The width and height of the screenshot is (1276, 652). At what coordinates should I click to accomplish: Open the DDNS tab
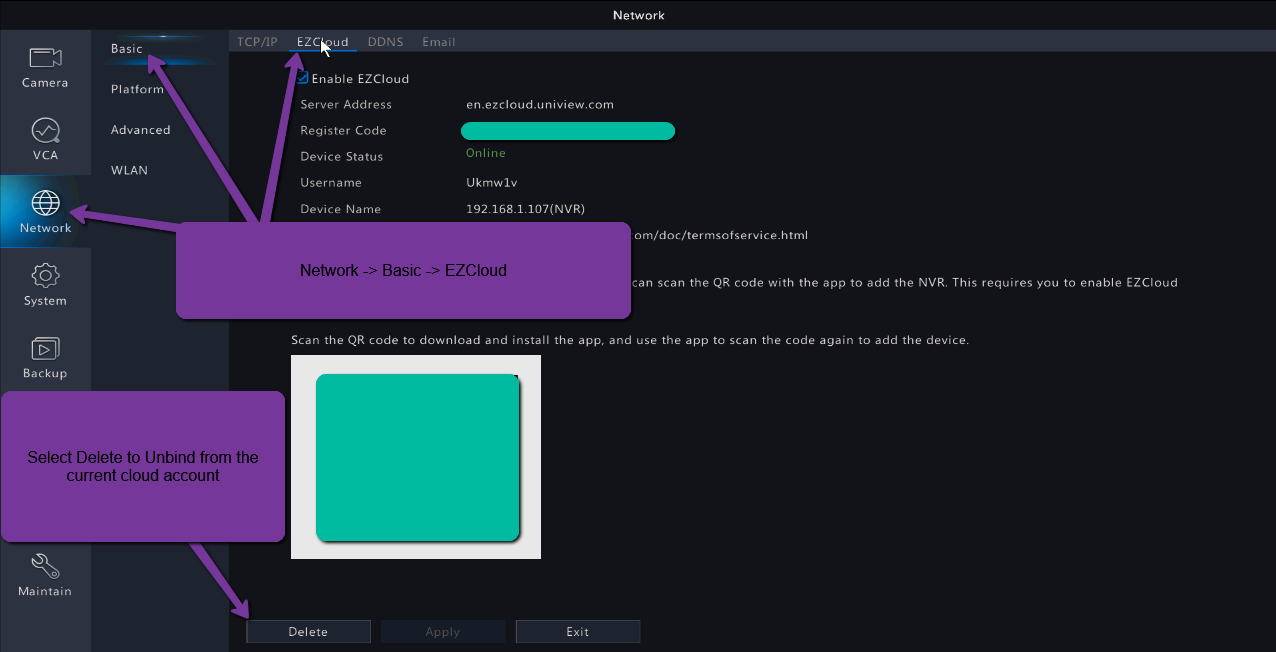point(385,42)
